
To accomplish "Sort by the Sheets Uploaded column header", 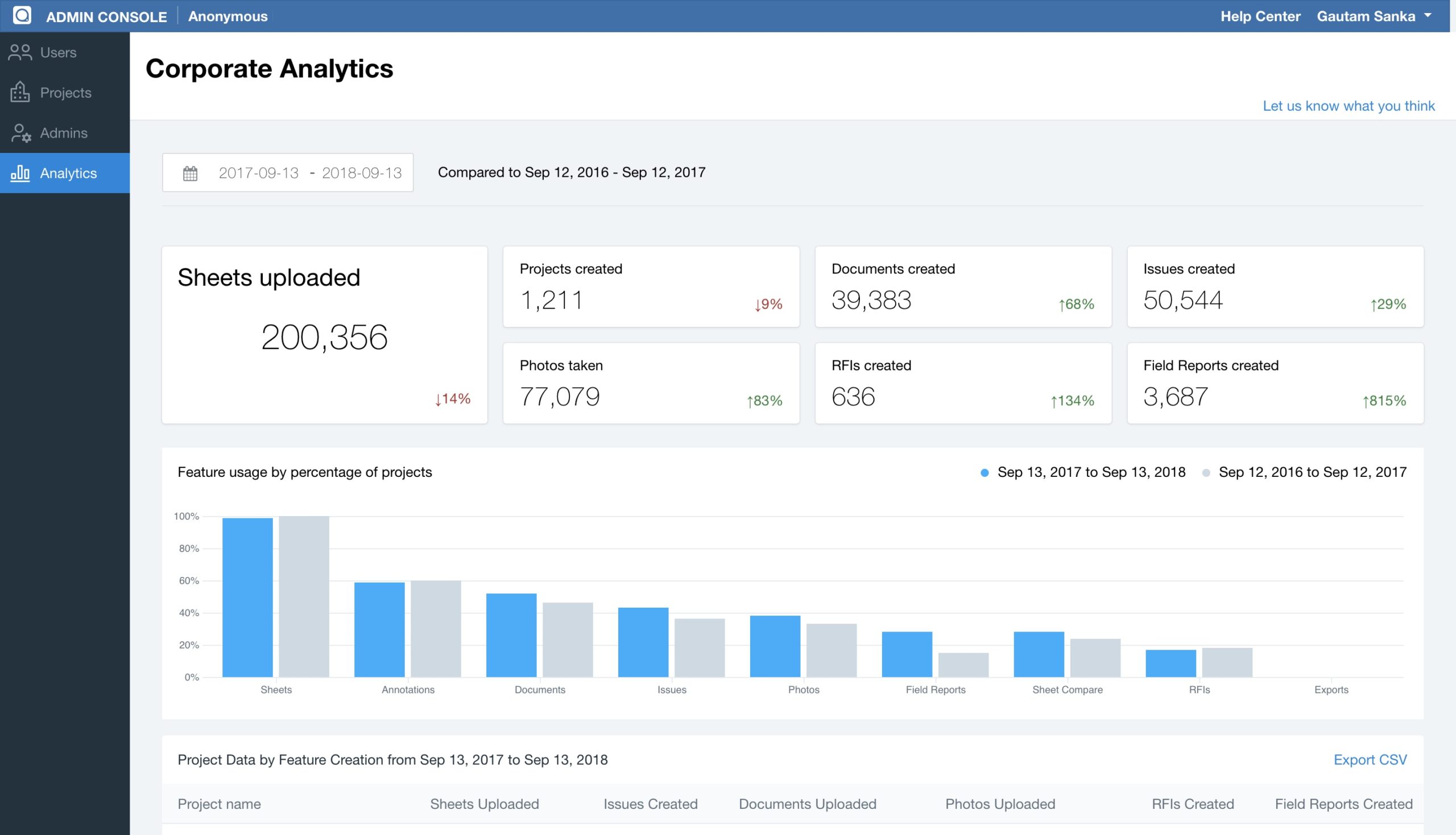I will 484,804.
